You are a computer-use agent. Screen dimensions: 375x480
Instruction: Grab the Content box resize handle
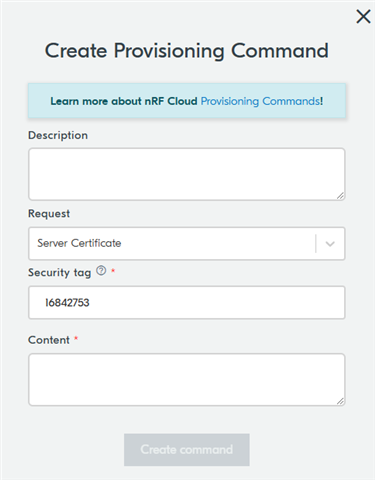click(340, 401)
